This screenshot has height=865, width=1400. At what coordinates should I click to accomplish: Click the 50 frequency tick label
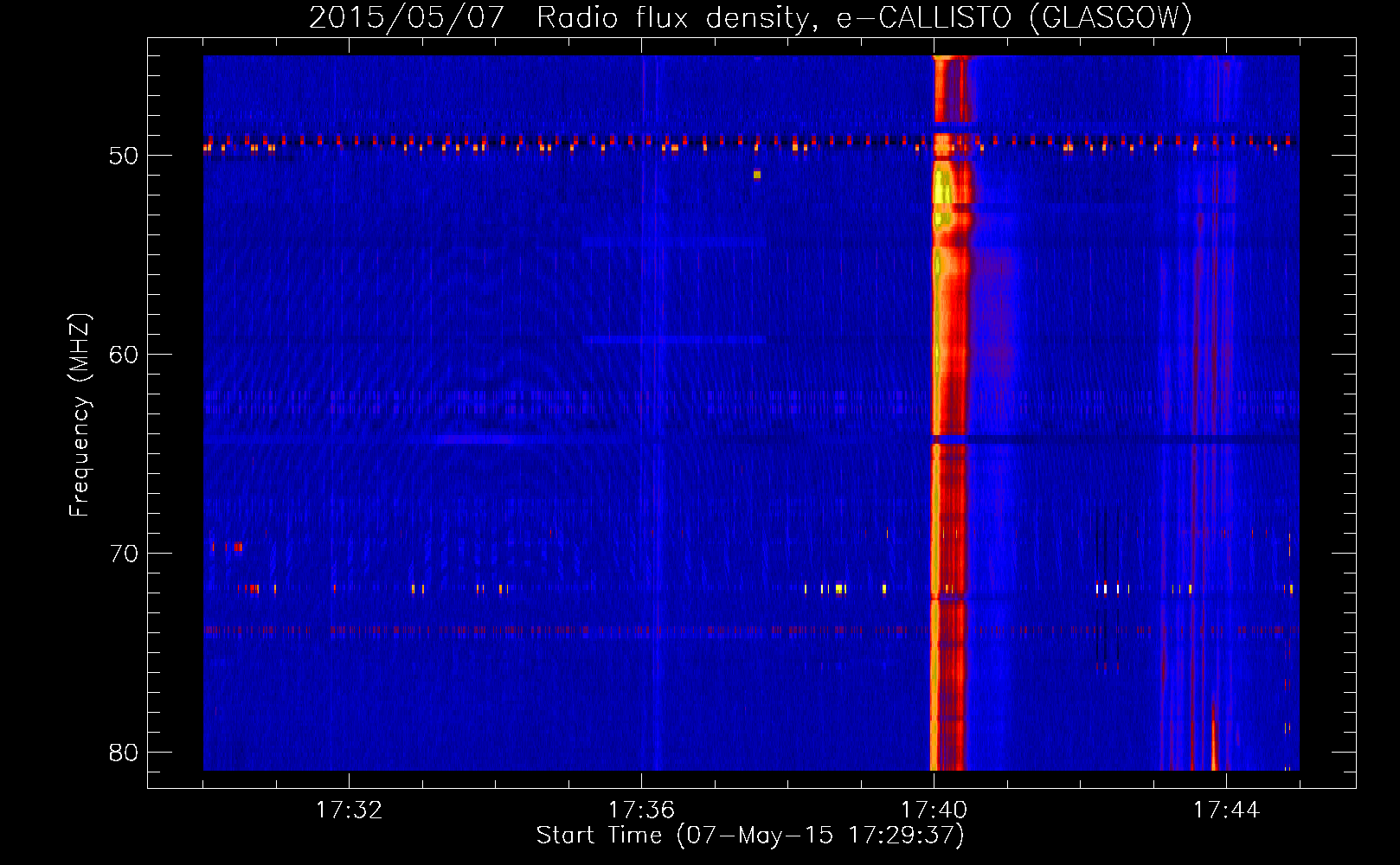(x=124, y=156)
